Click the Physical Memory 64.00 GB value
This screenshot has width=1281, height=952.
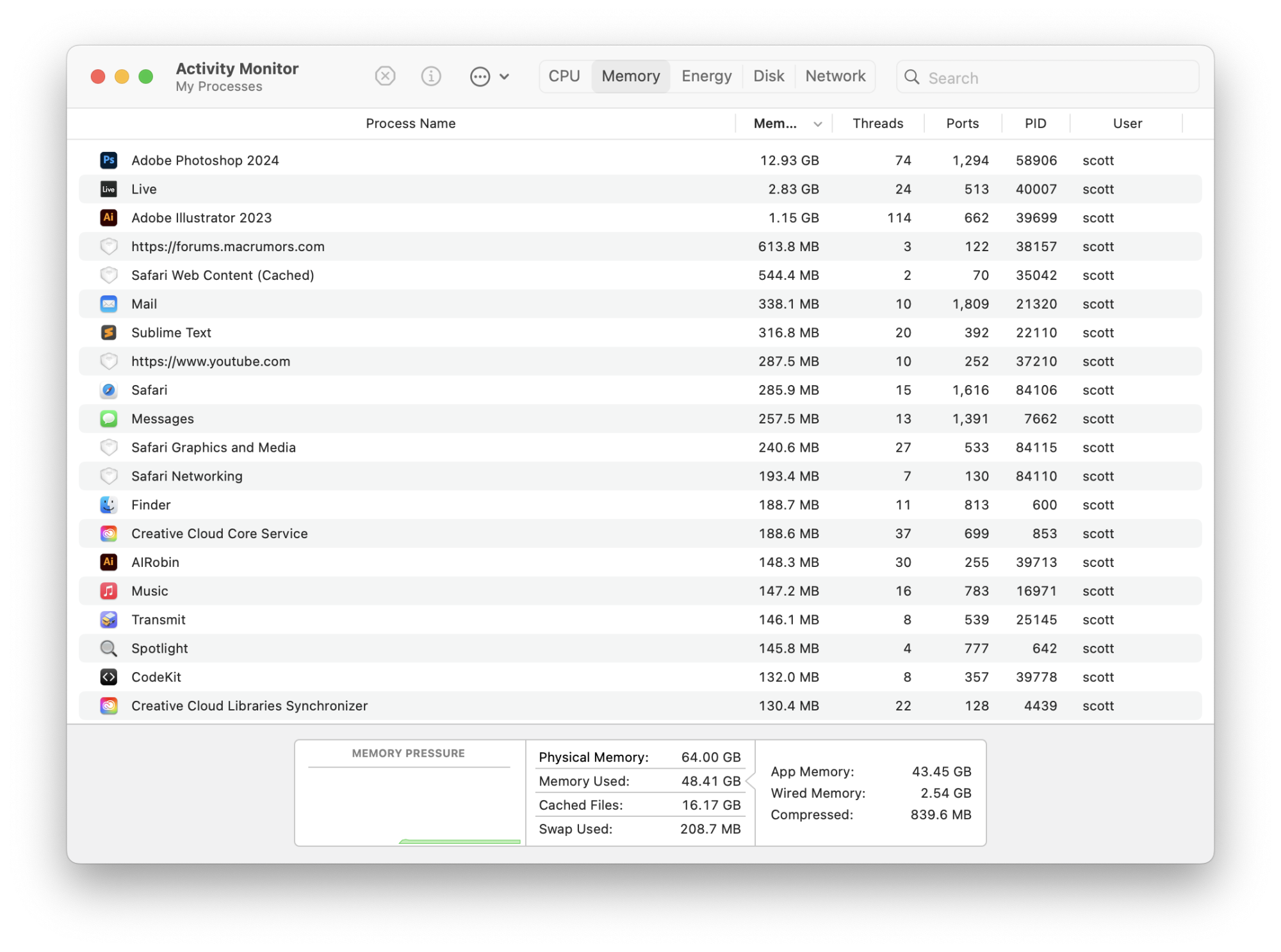click(711, 757)
